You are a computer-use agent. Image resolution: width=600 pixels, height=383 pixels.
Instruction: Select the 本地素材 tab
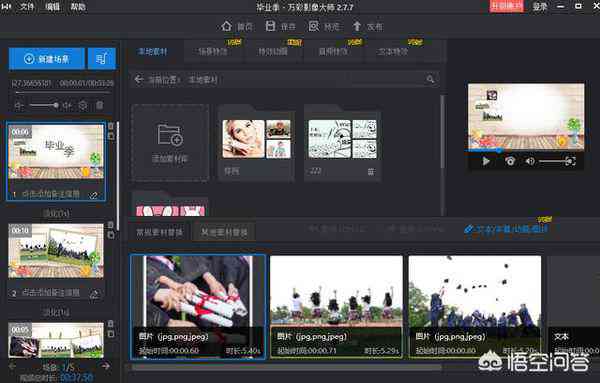(153, 52)
